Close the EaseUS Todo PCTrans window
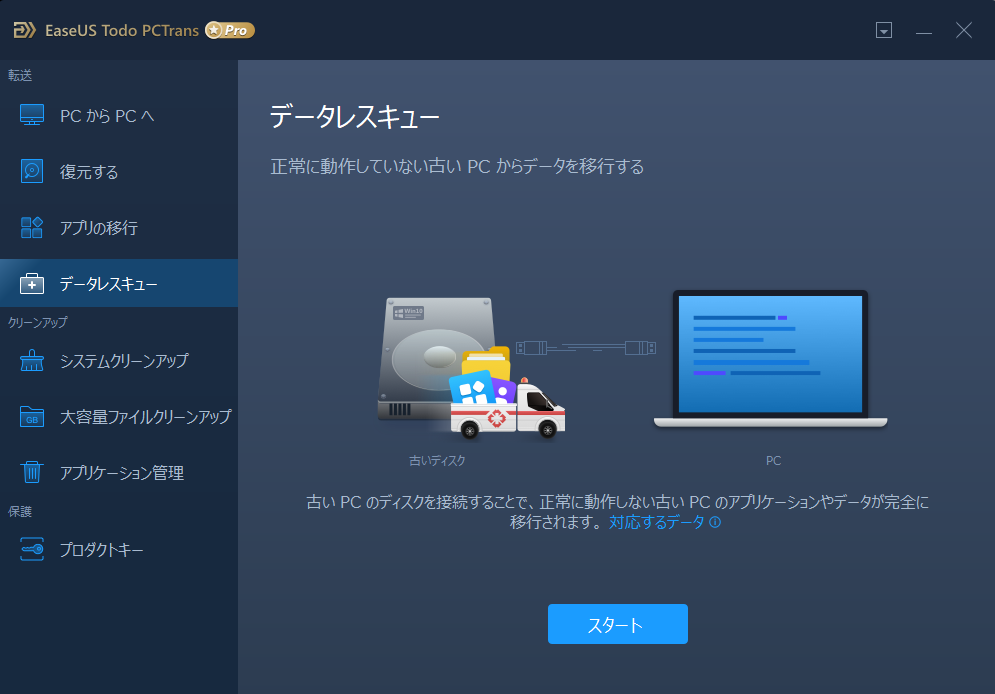Viewport: 995px width, 694px height. coord(964,30)
